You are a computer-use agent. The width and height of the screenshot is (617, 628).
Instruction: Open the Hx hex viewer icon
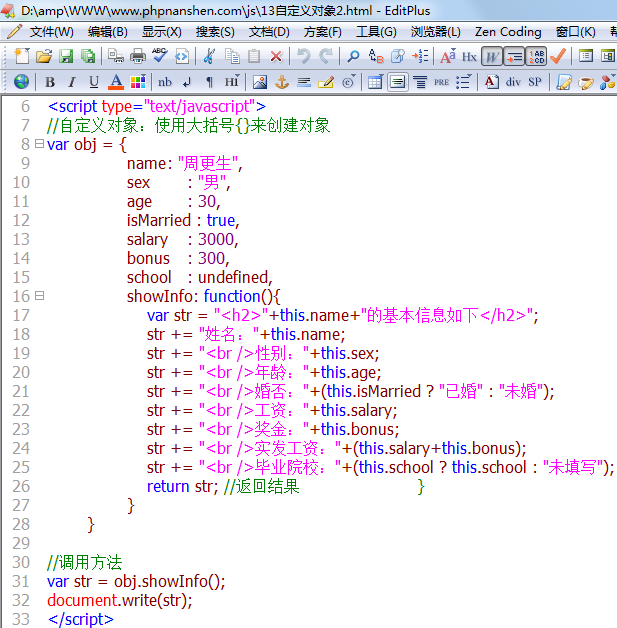469,57
